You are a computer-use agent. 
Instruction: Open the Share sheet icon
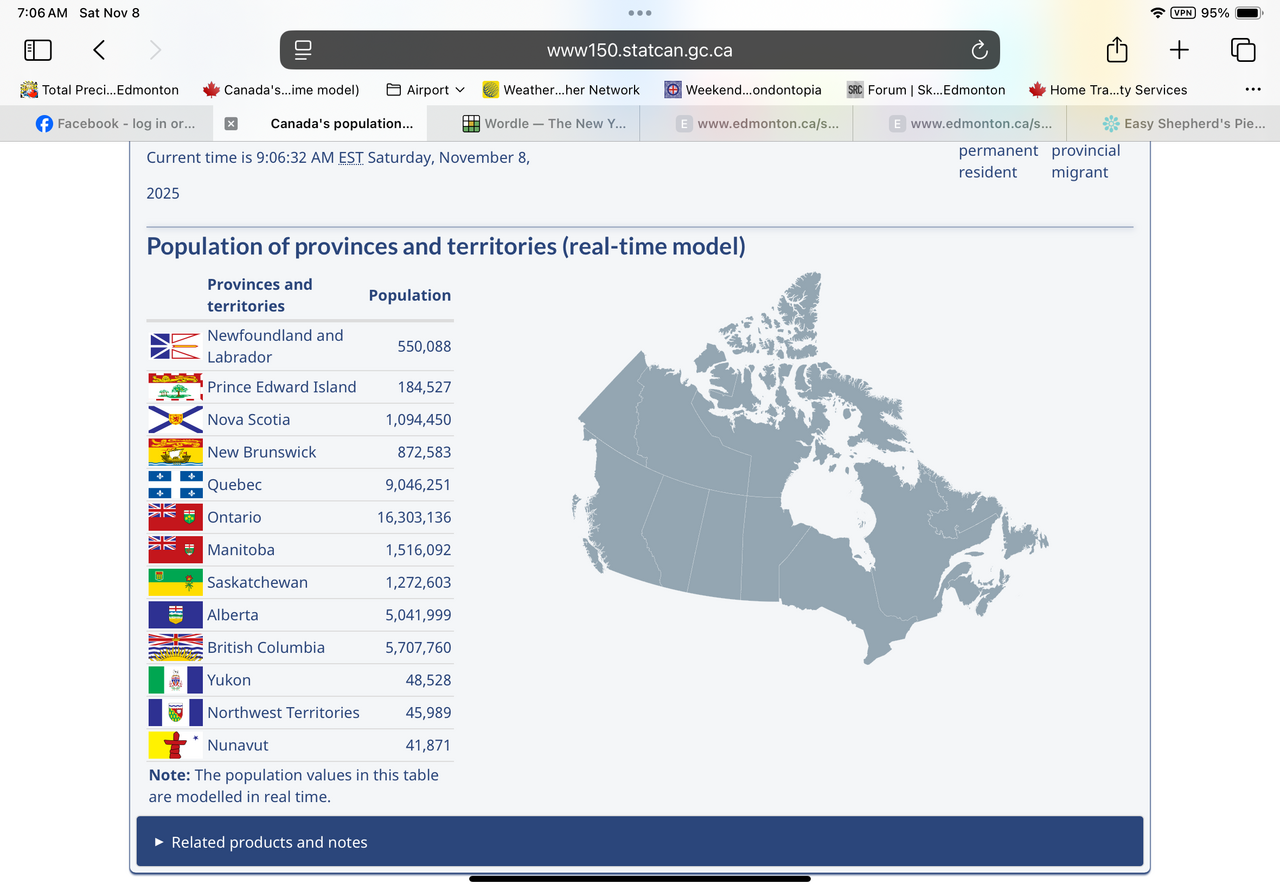tap(1117, 50)
